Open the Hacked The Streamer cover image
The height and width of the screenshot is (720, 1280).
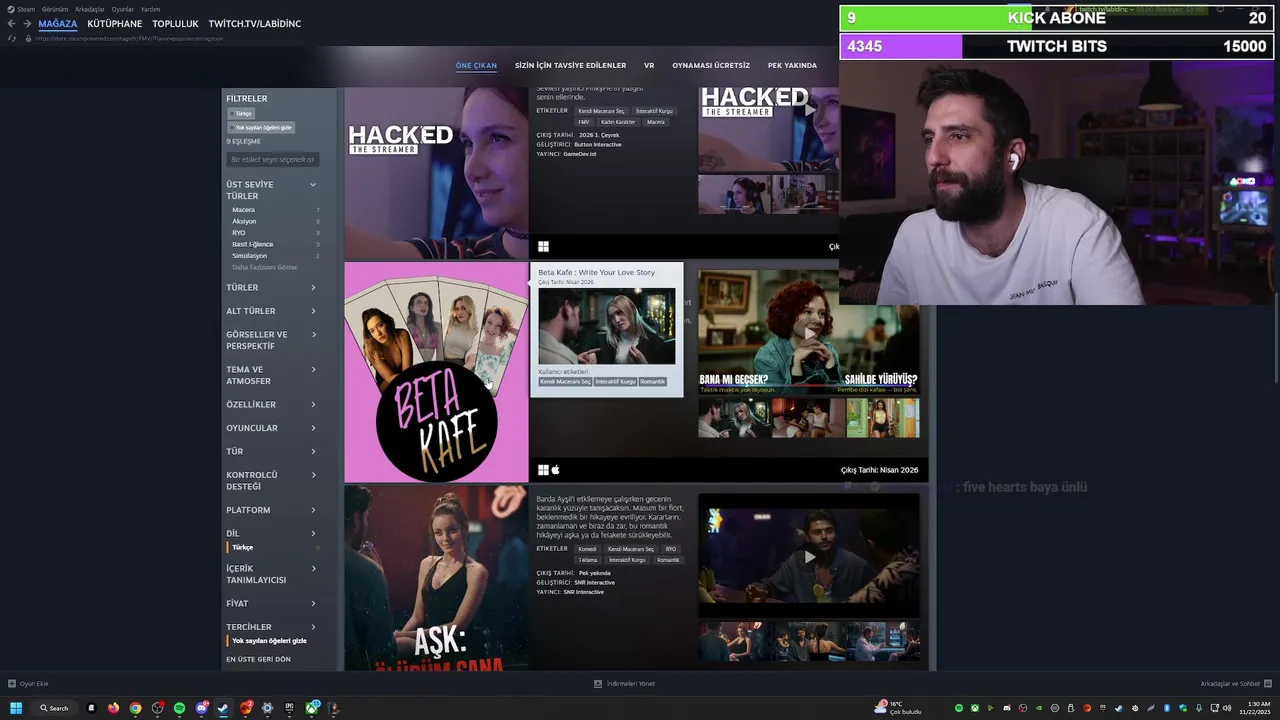click(x=436, y=172)
